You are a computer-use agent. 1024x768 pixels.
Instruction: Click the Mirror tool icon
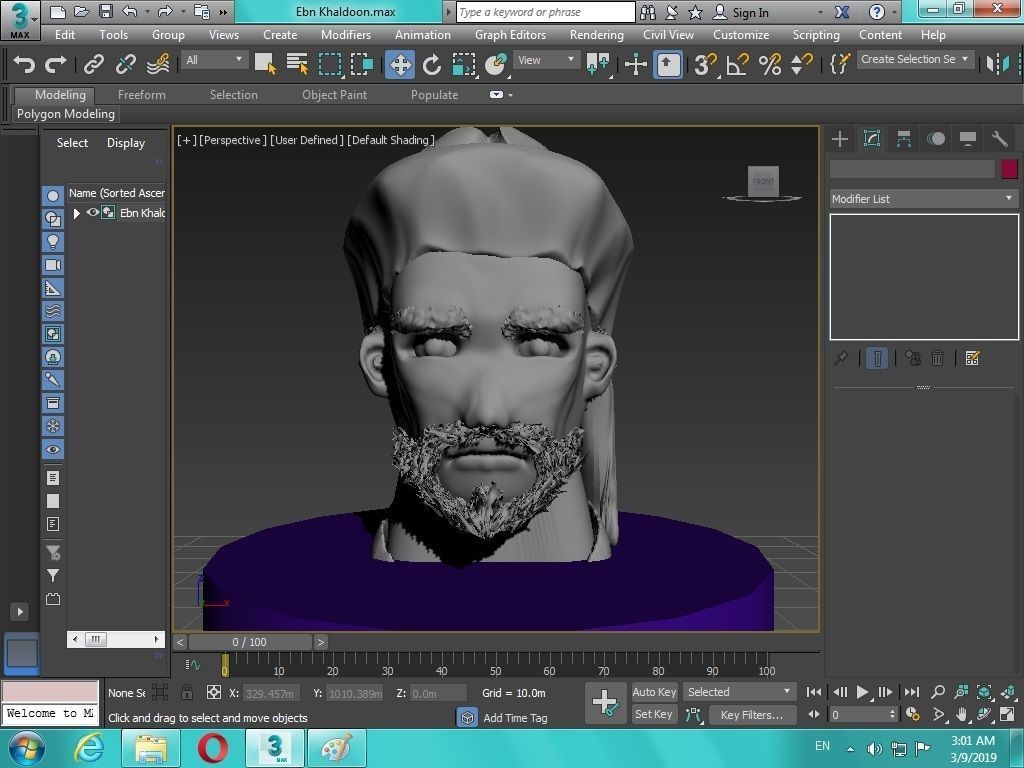click(998, 64)
